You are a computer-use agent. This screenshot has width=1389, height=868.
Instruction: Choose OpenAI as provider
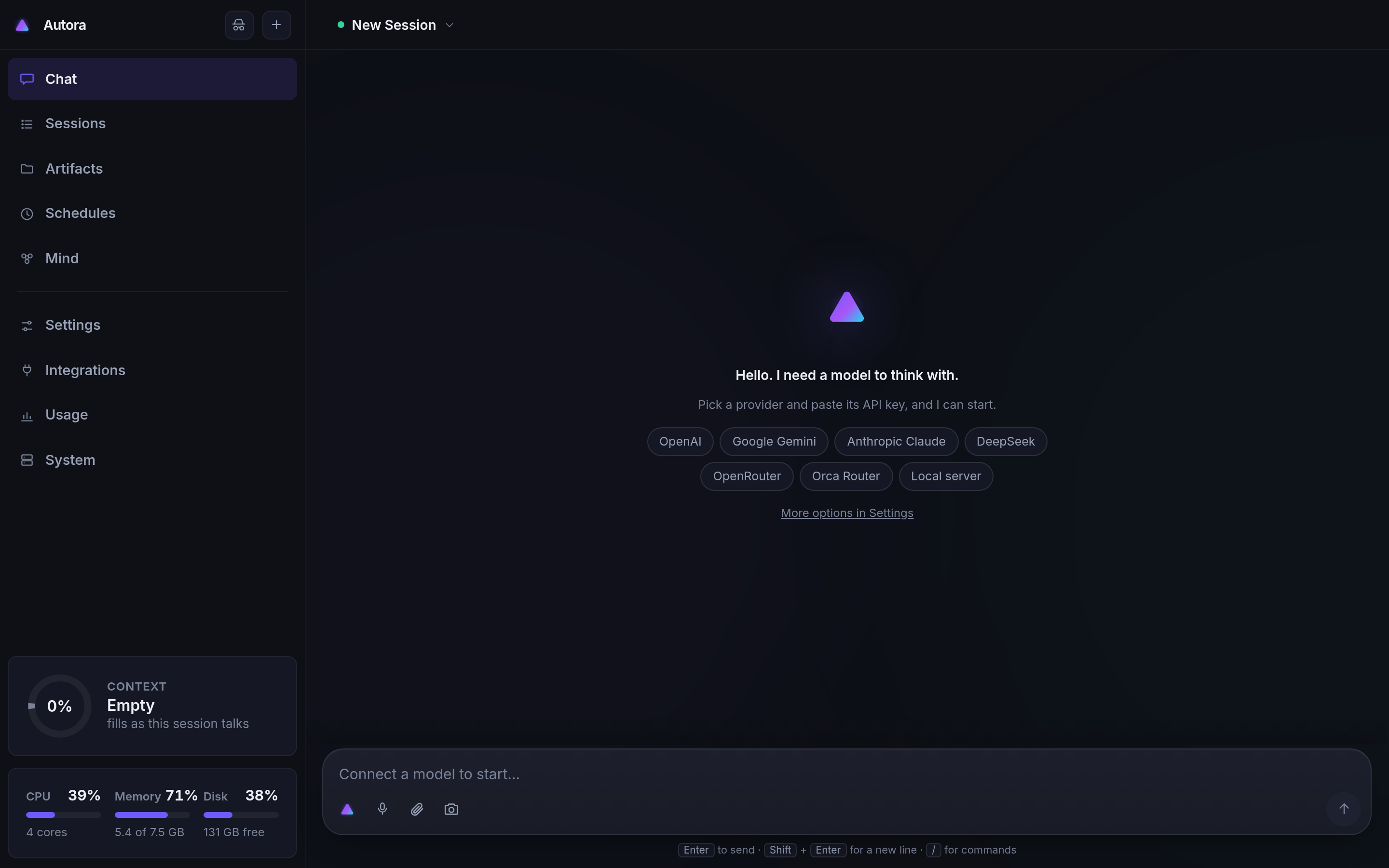680,442
